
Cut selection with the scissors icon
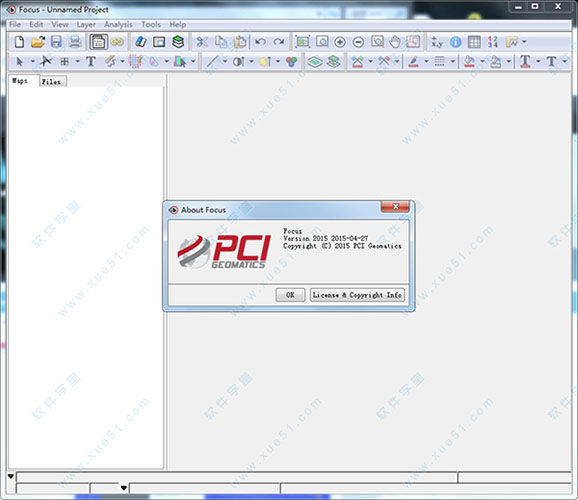click(x=202, y=42)
